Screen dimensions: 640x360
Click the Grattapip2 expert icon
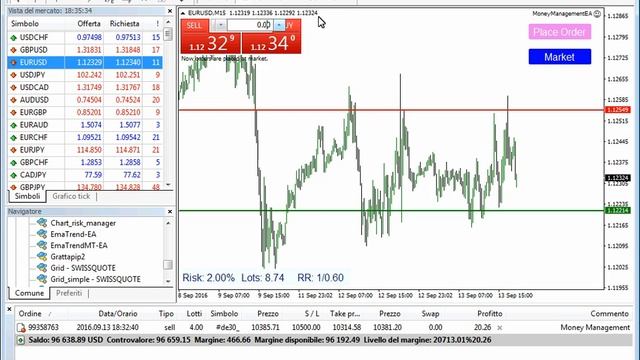(x=42, y=256)
